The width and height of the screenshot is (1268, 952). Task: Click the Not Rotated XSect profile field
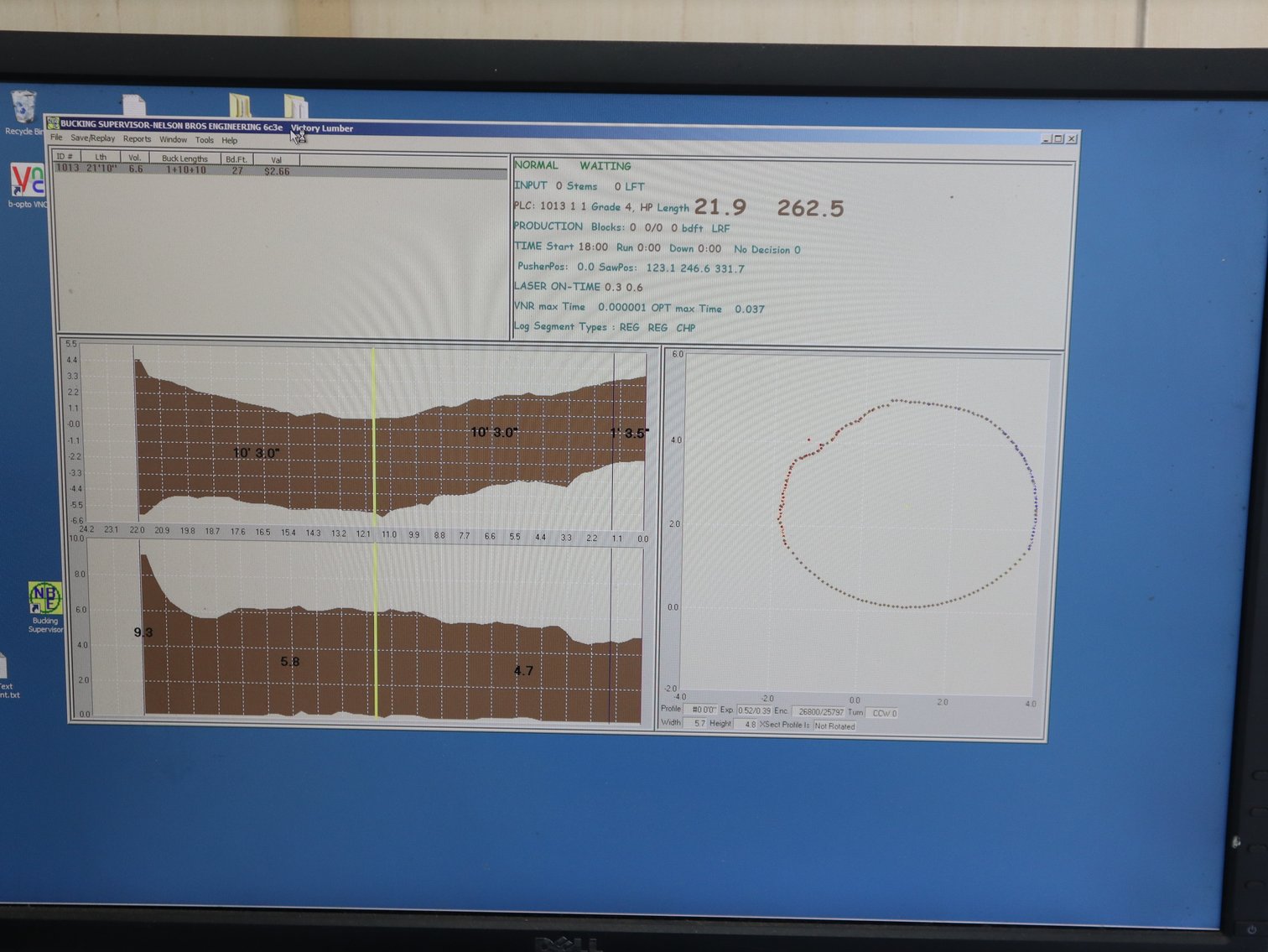coord(834,726)
